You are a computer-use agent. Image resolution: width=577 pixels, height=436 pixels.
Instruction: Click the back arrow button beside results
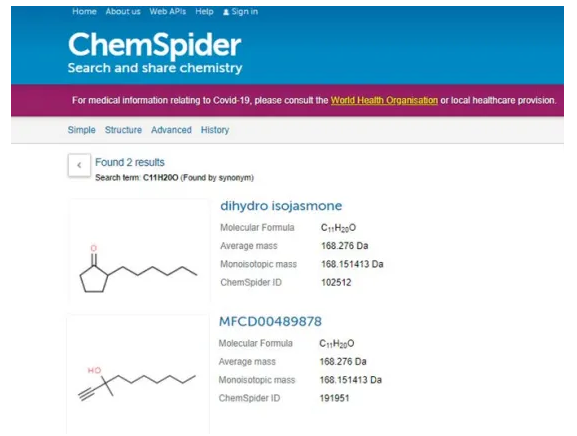click(x=79, y=165)
